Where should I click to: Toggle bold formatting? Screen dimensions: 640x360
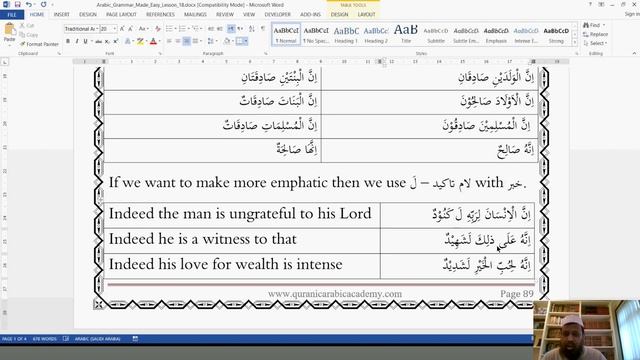(x=68, y=41)
